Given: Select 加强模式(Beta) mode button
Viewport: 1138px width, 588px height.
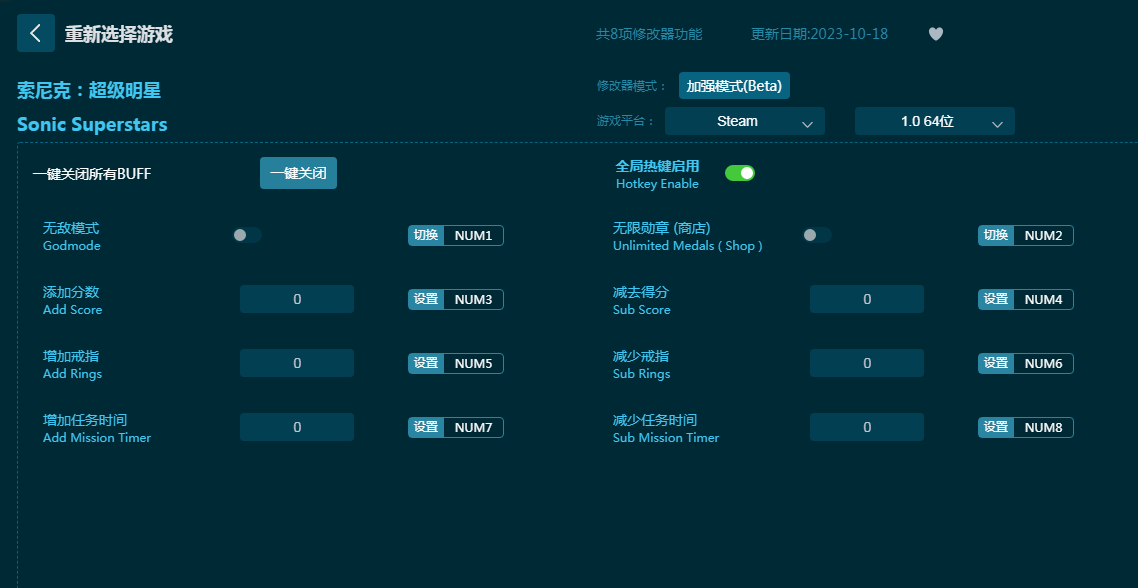Looking at the screenshot, I should pos(734,86).
